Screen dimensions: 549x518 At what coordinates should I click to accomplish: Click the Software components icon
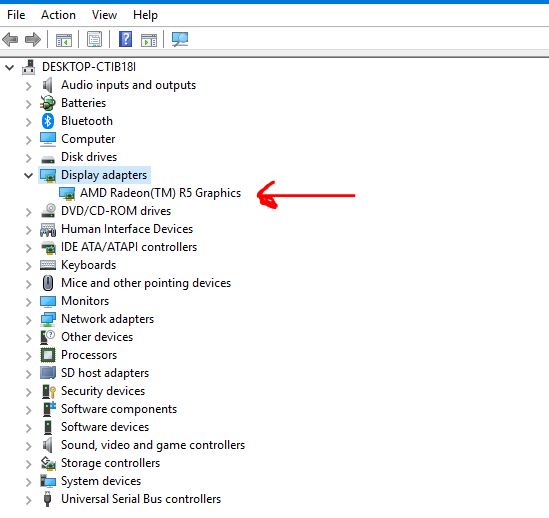click(x=49, y=409)
